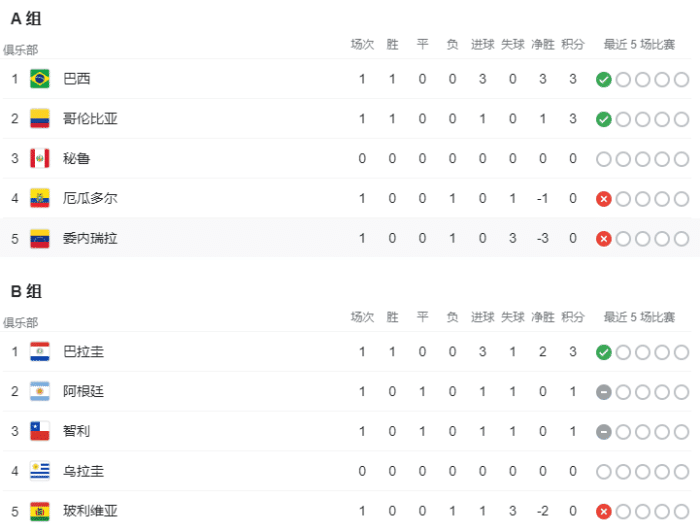Click the A 组 group heading
Image resolution: width=700 pixels, height=531 pixels.
pyautogui.click(x=26, y=19)
